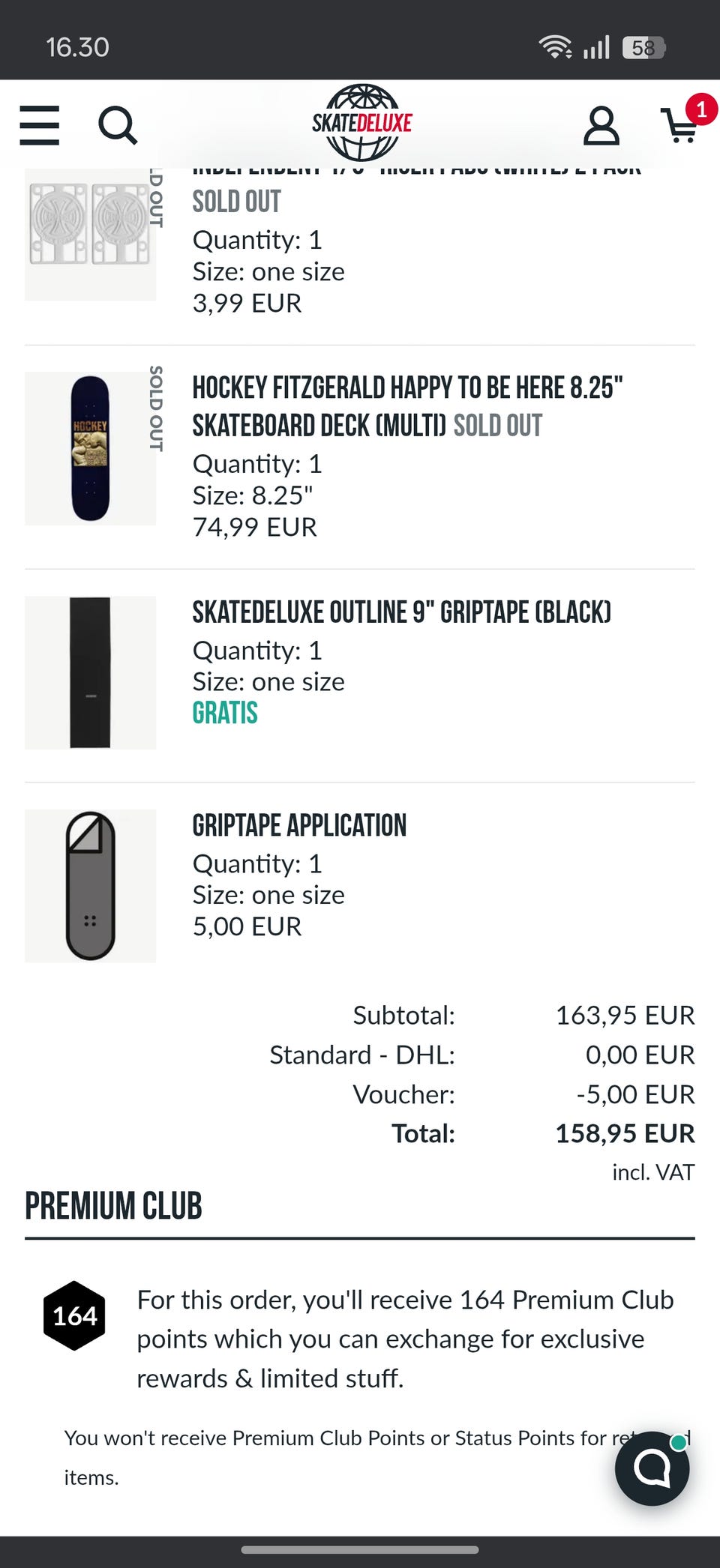
Task: Tap the Premium Club points description text
Action: [405, 1339]
